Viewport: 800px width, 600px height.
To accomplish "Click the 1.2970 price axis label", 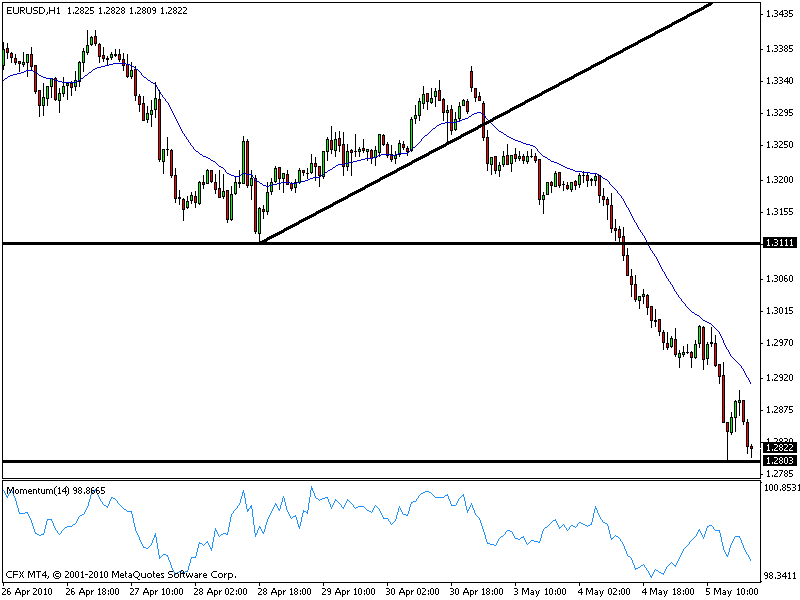I will [780, 344].
